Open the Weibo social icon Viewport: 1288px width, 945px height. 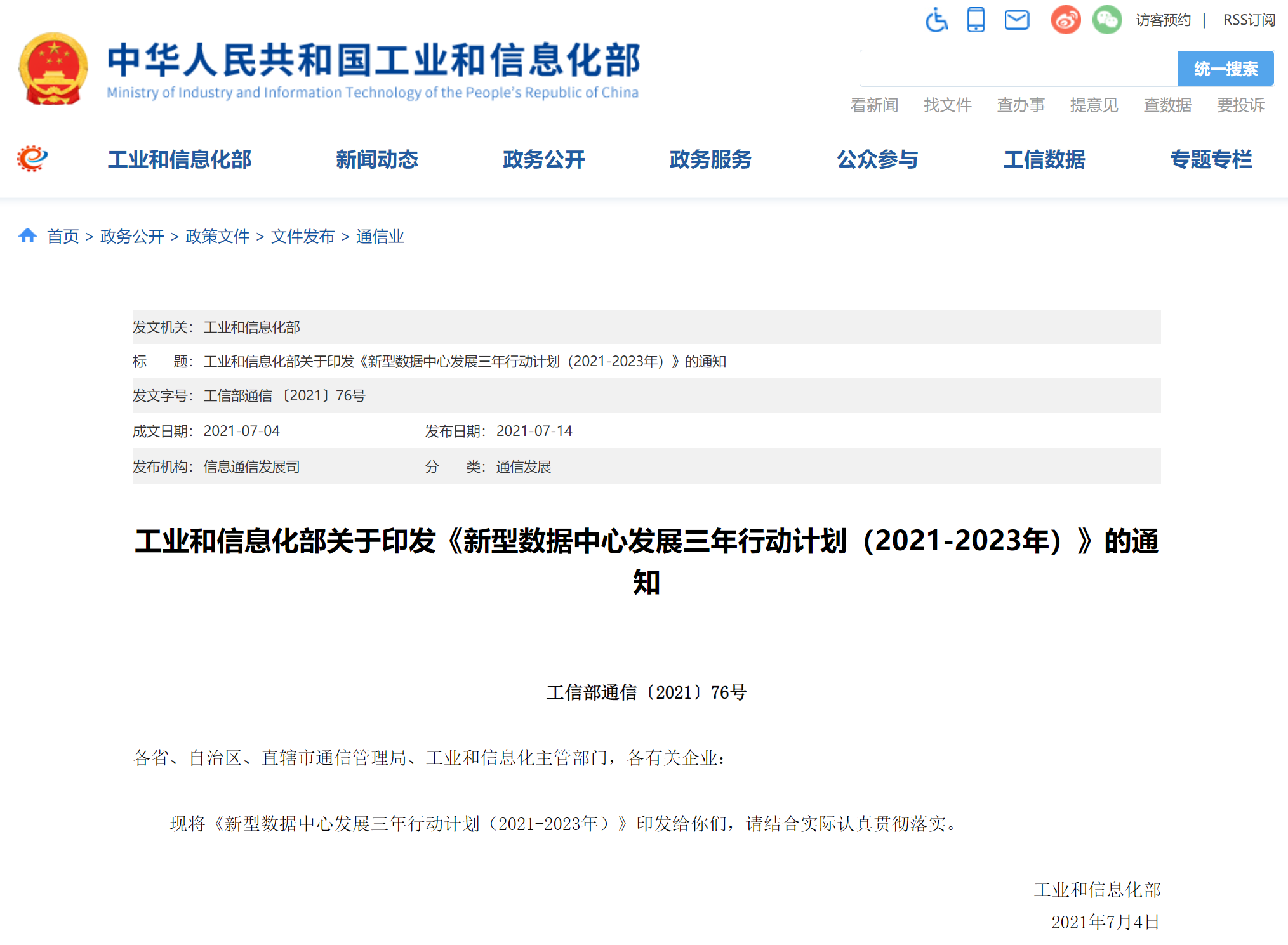pyautogui.click(x=1065, y=20)
